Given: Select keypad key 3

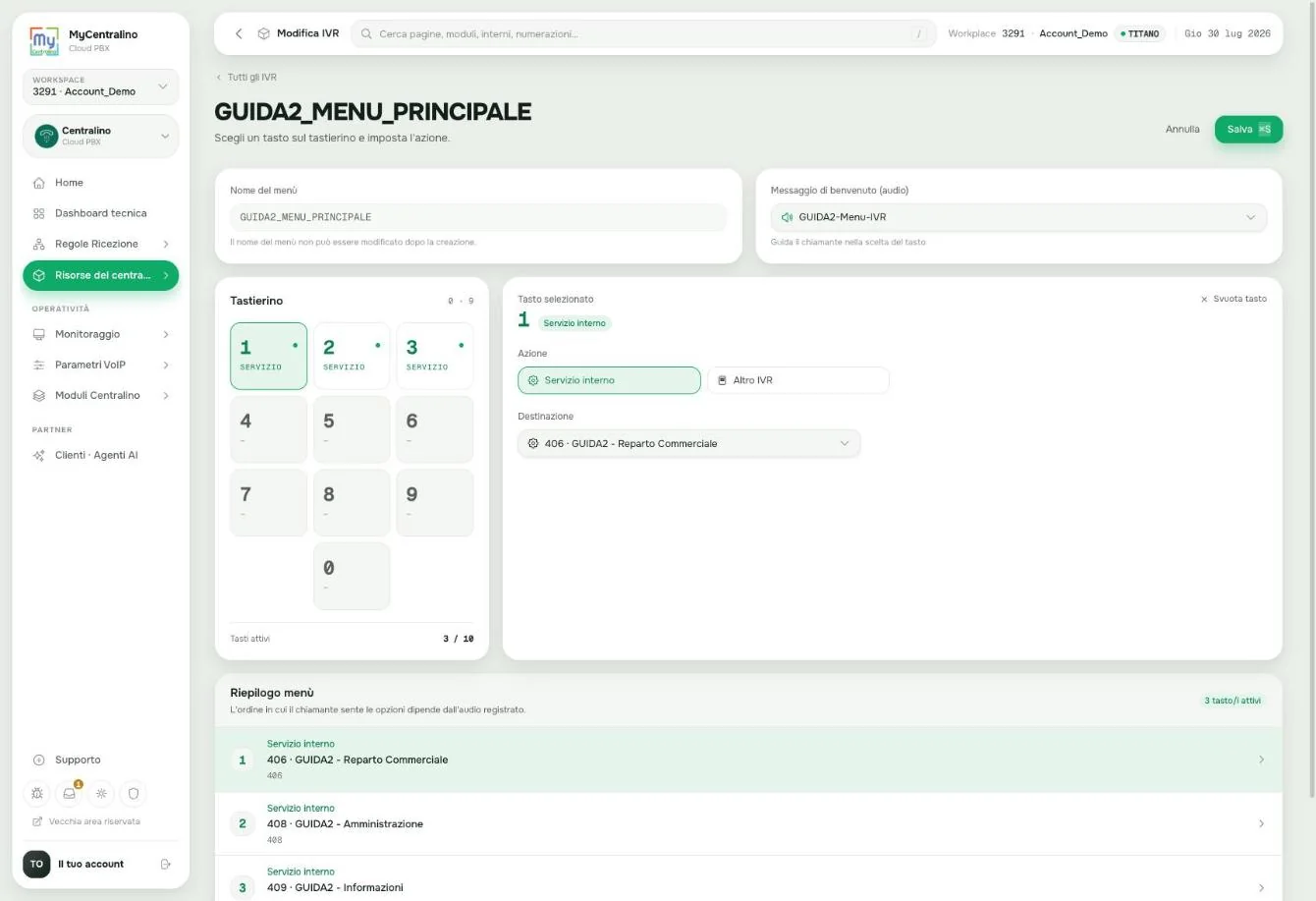Looking at the screenshot, I should click(x=435, y=356).
